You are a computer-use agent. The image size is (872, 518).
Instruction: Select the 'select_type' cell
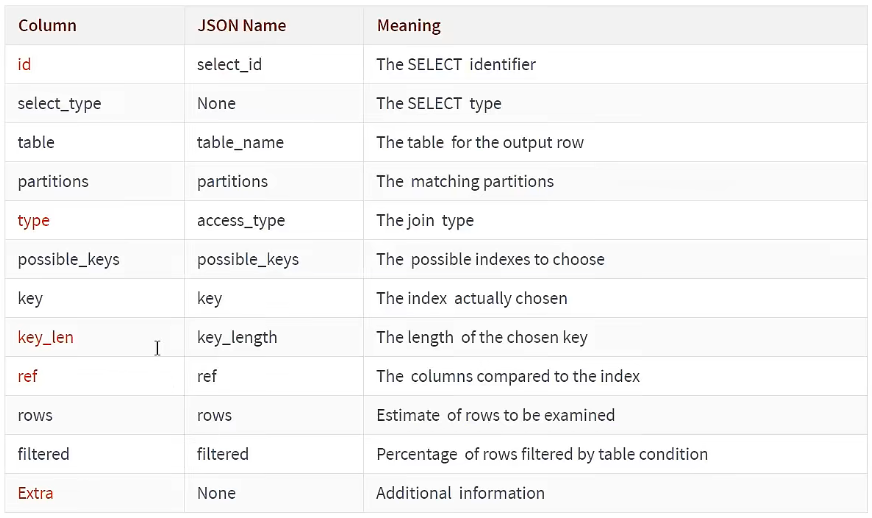59,103
